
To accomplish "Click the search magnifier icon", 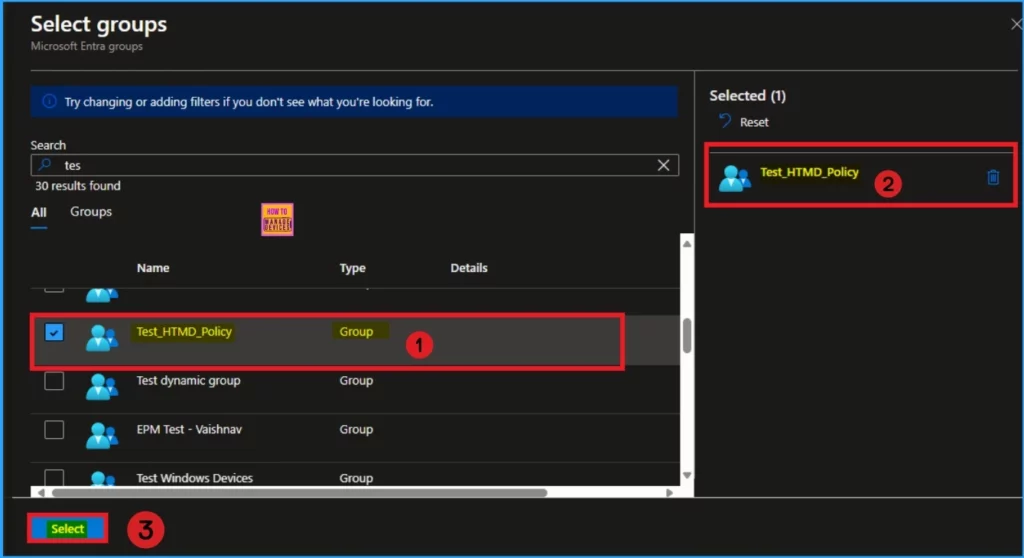I will pyautogui.click(x=45, y=165).
